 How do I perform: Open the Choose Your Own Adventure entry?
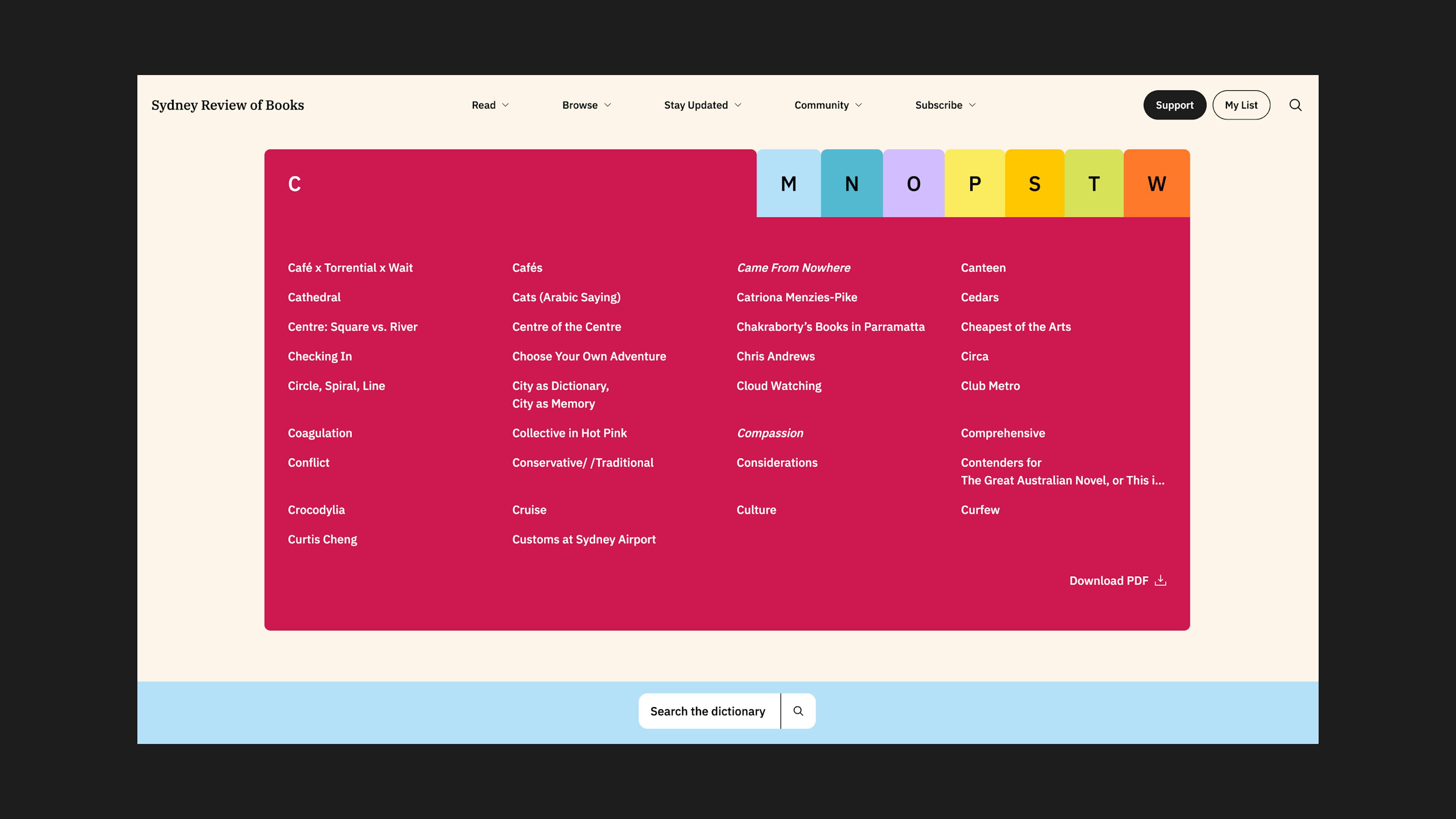[x=589, y=356]
